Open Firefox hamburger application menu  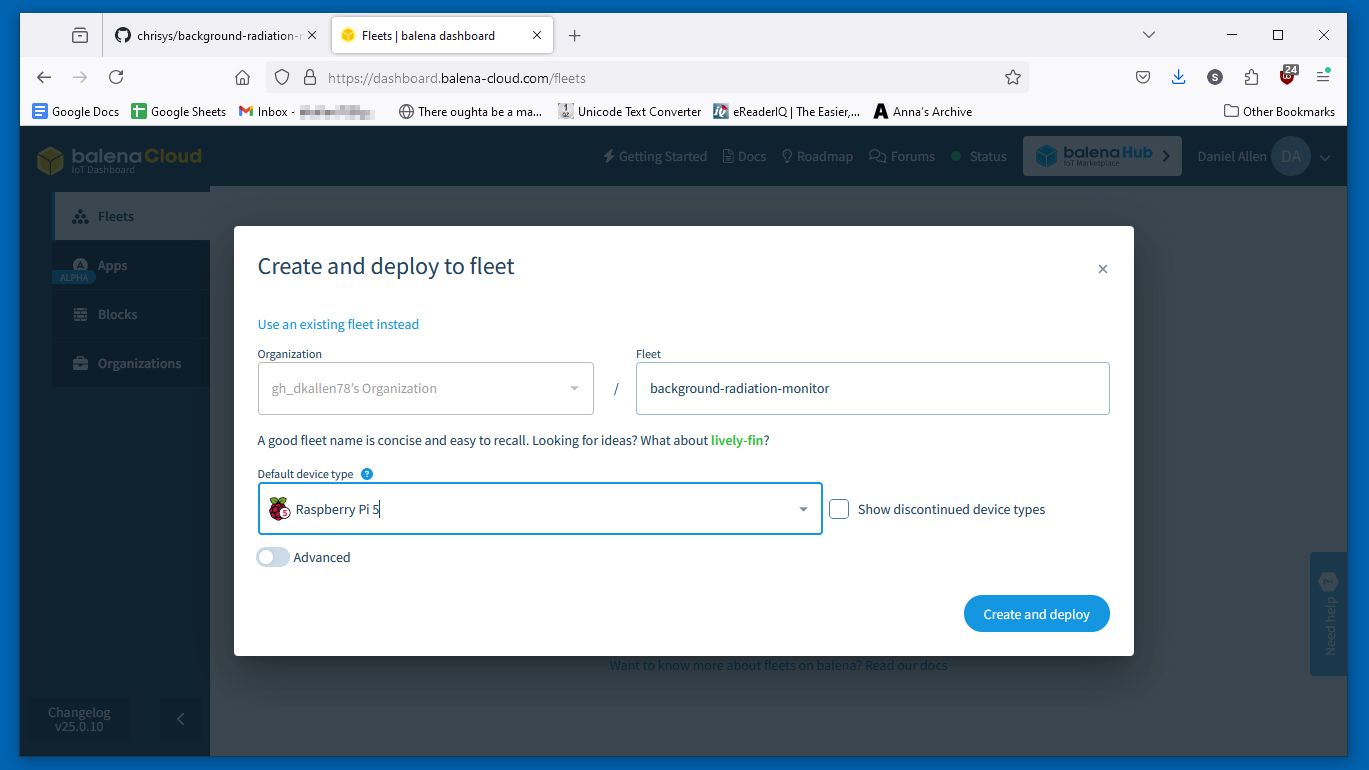pos(1323,77)
